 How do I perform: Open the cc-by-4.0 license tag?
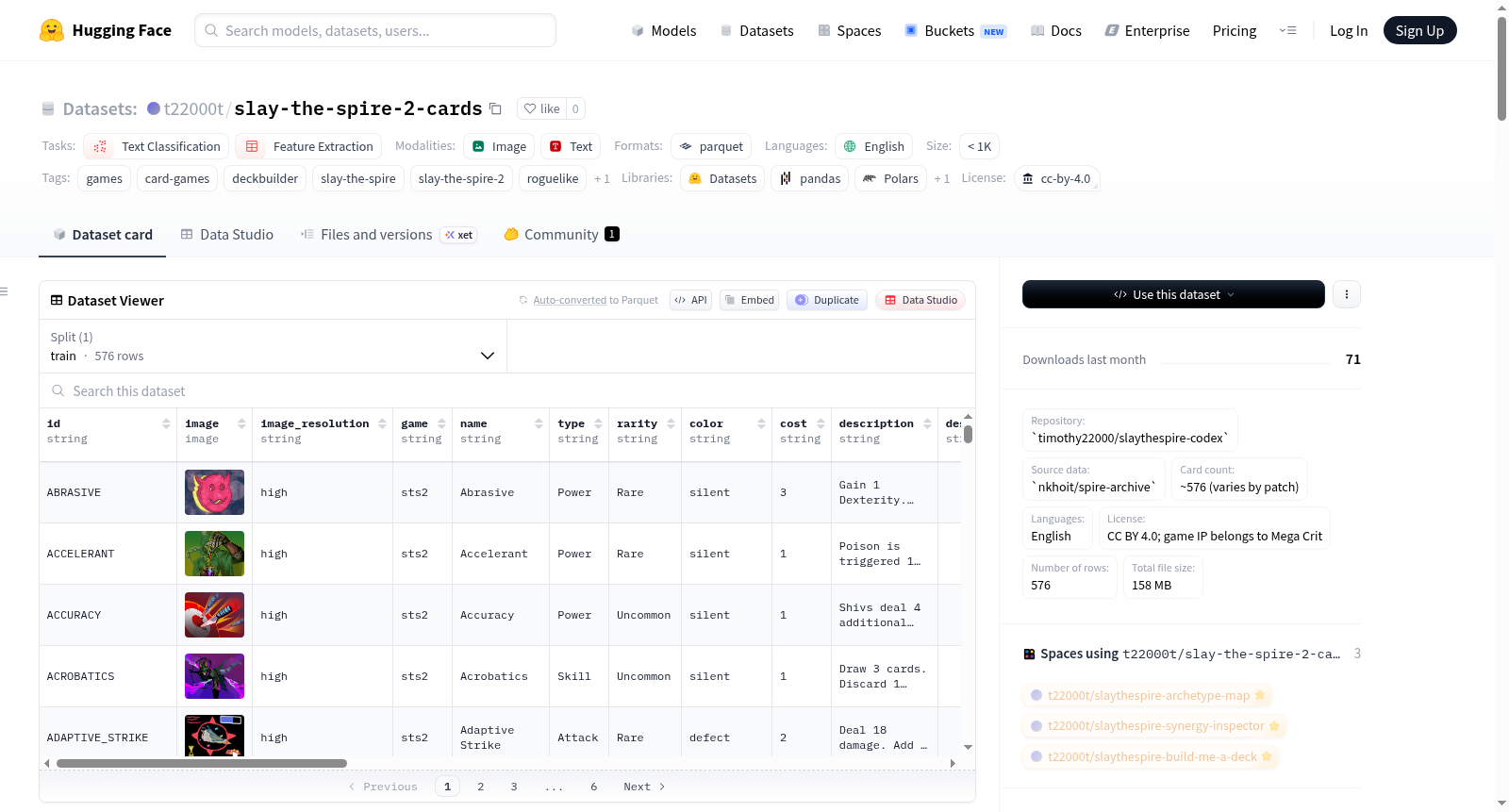click(x=1057, y=178)
